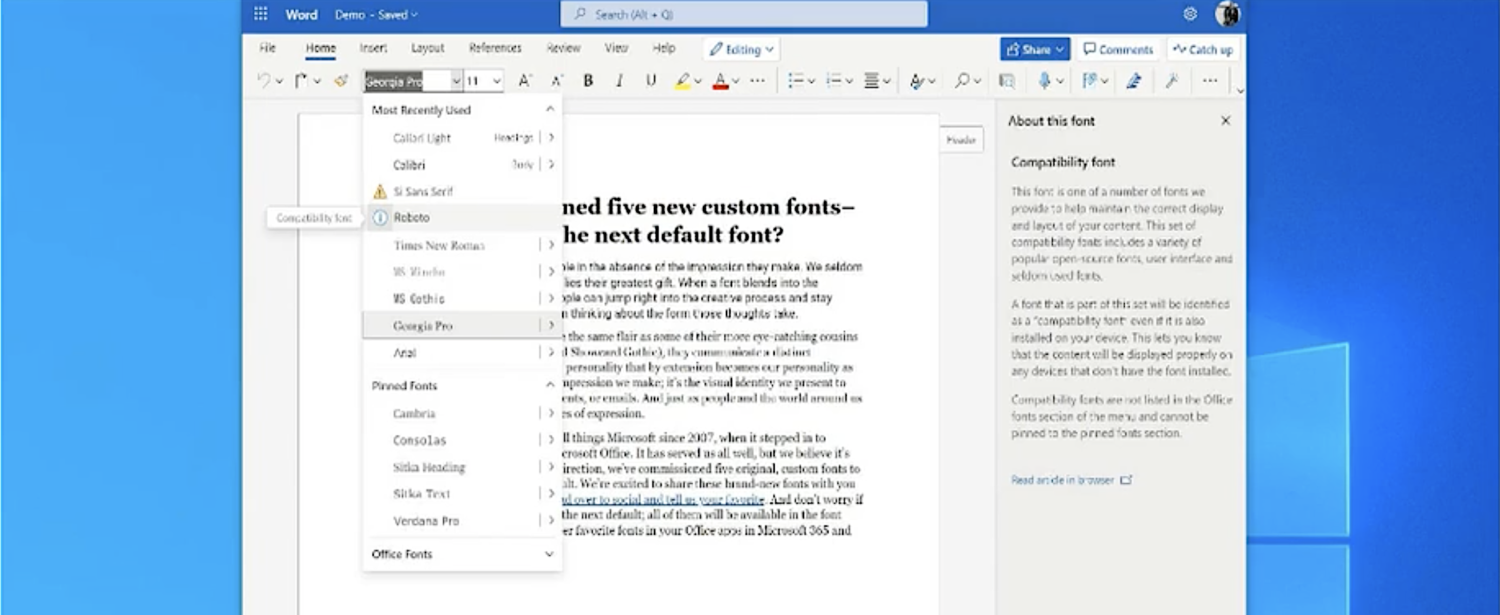The width and height of the screenshot is (1500, 615).
Task: Choose Cambria from Pinned Fonts
Action: (414, 413)
